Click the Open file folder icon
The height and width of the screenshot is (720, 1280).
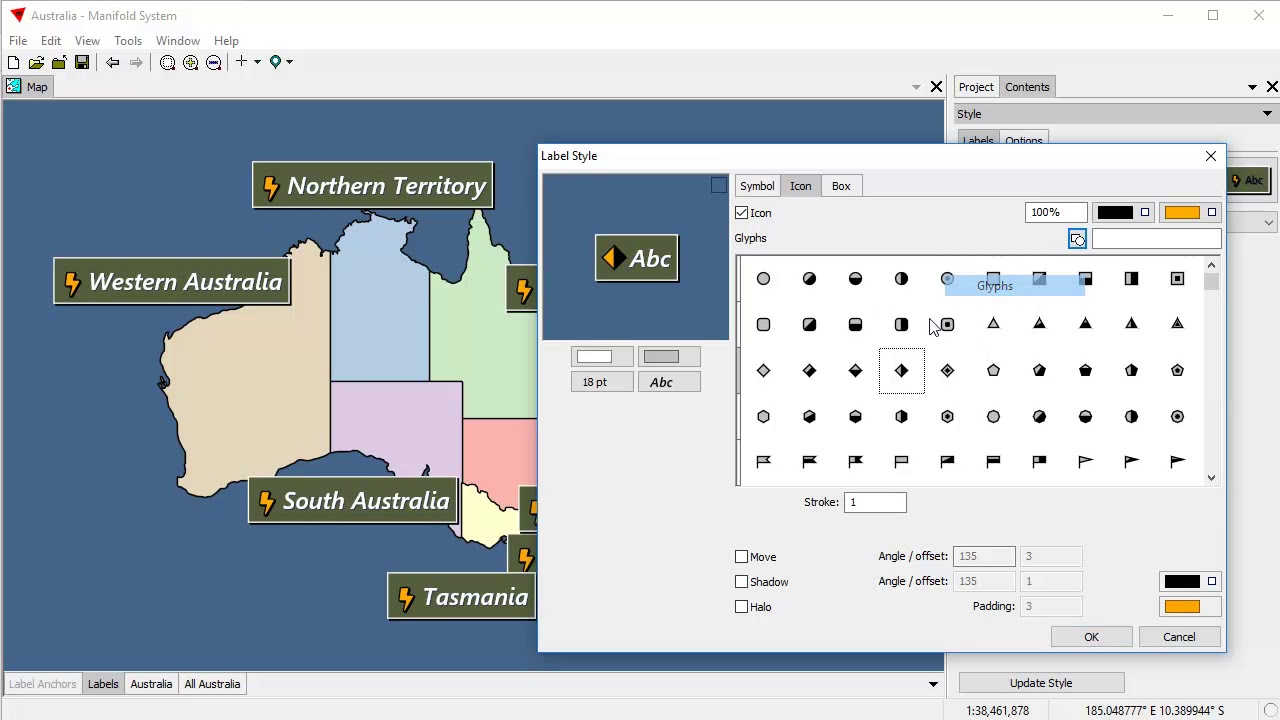tap(36, 62)
